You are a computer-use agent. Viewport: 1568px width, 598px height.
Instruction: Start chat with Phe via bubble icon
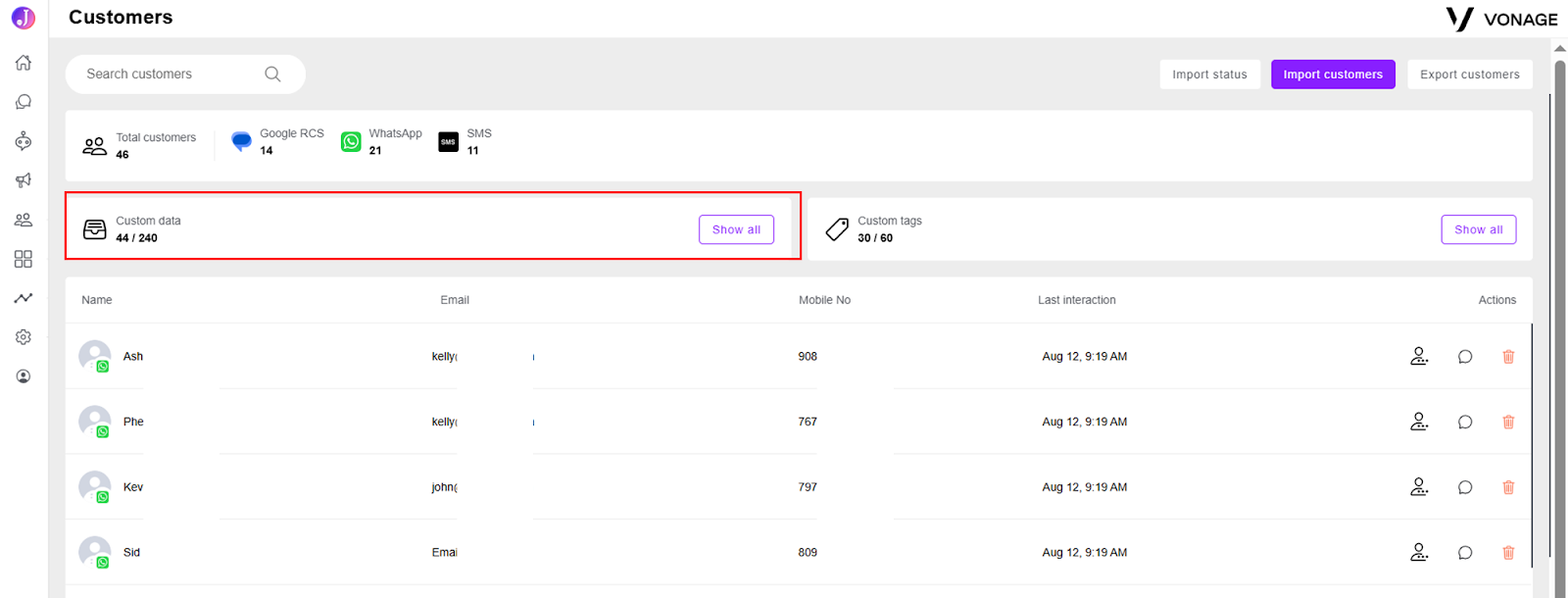[x=1465, y=423]
